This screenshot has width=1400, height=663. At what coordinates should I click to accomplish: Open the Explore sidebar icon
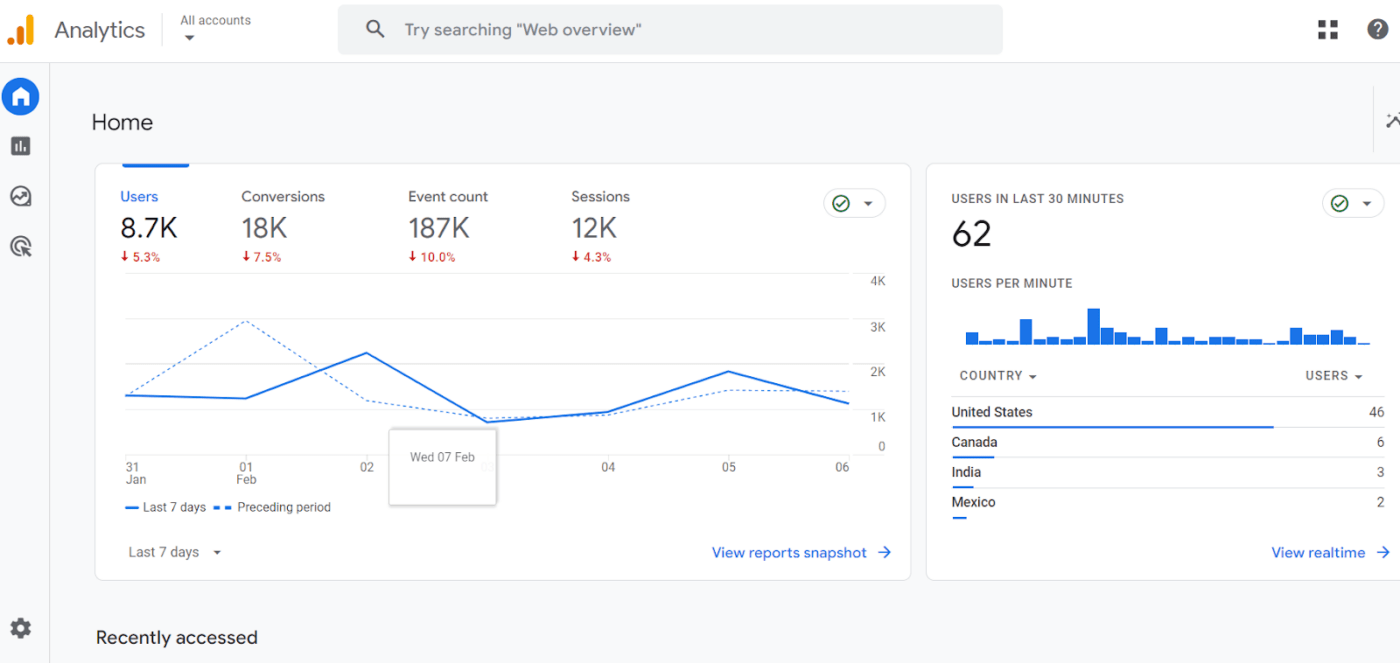point(21,196)
